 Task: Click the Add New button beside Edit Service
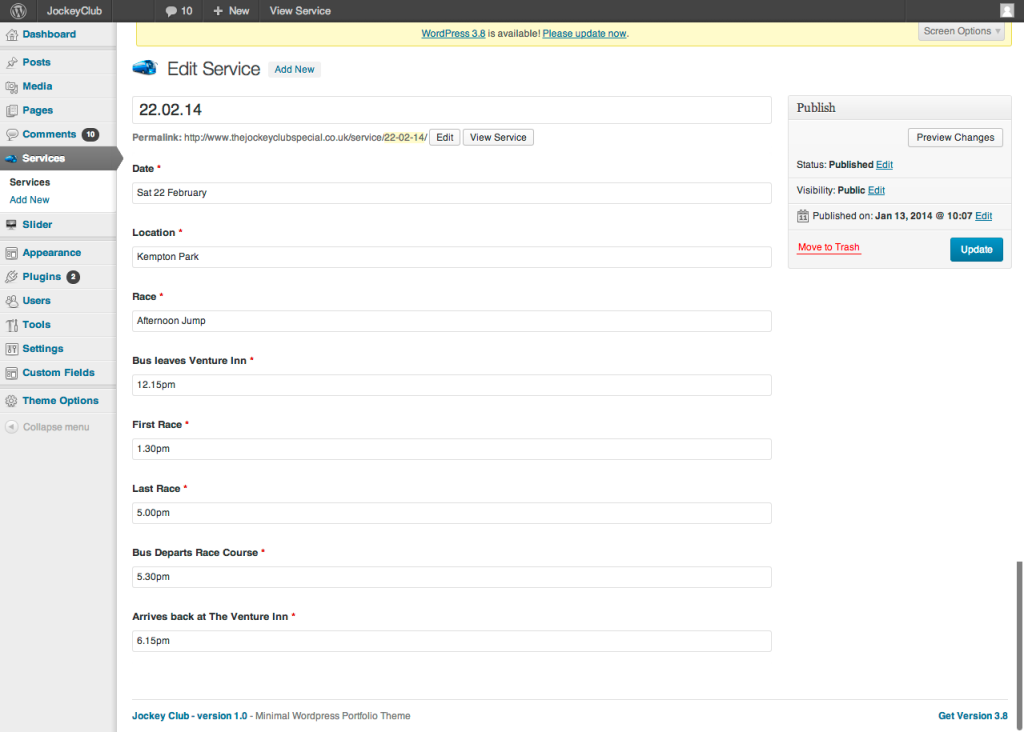point(295,69)
